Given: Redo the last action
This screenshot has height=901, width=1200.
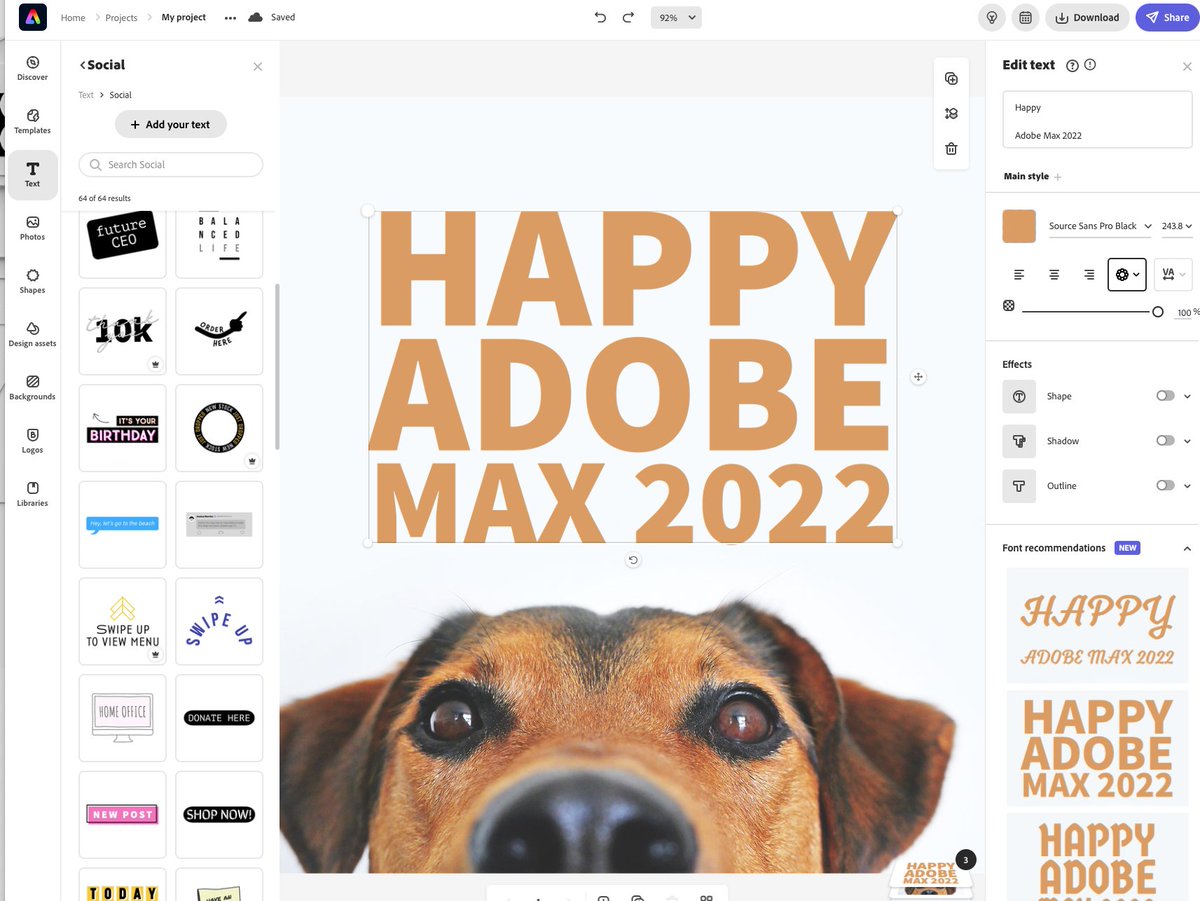Looking at the screenshot, I should [x=628, y=17].
